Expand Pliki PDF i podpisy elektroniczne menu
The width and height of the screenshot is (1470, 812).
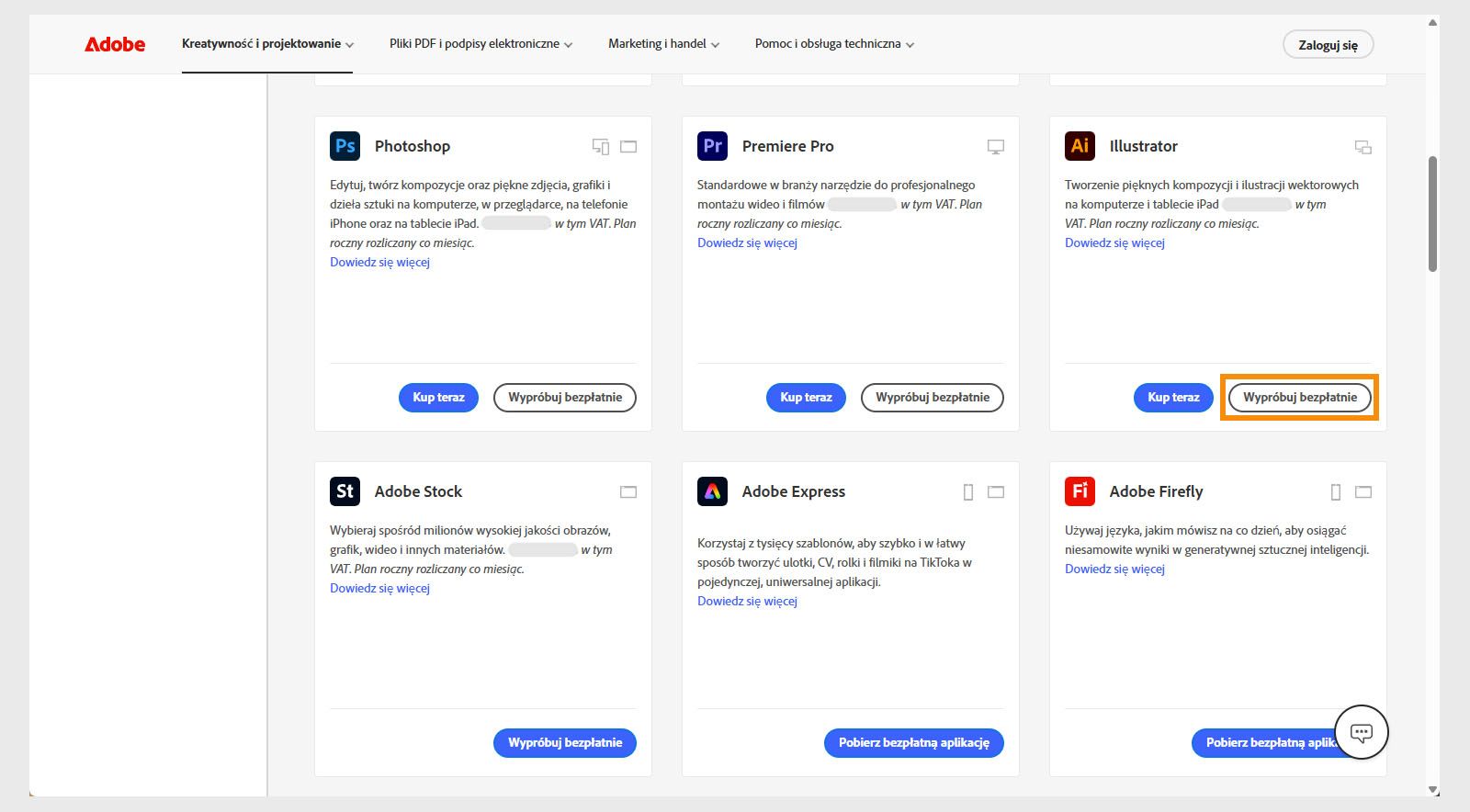click(481, 44)
